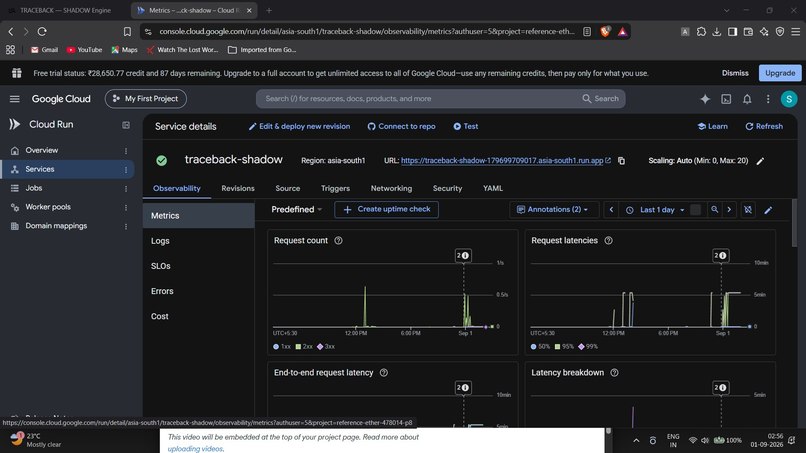Image resolution: width=806 pixels, height=453 pixels.
Task: Open the Google Cloud navigation hamburger menu
Action: pyautogui.click(x=14, y=99)
